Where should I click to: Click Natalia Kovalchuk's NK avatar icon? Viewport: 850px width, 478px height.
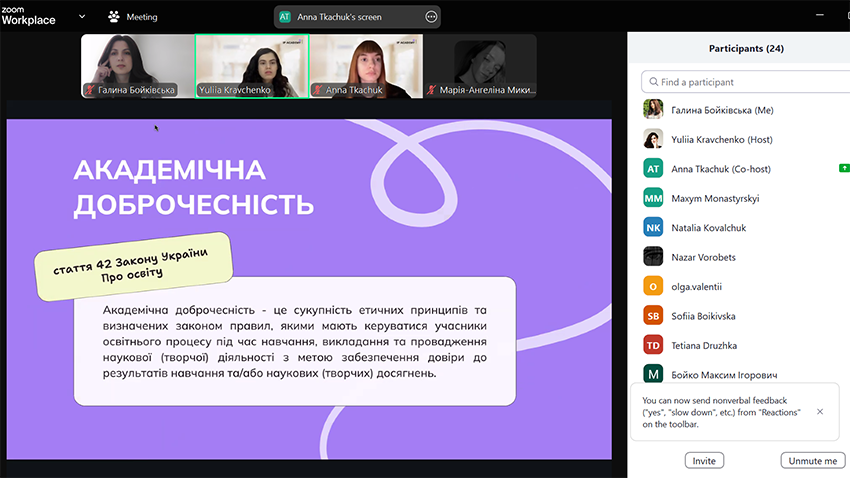click(x=653, y=228)
